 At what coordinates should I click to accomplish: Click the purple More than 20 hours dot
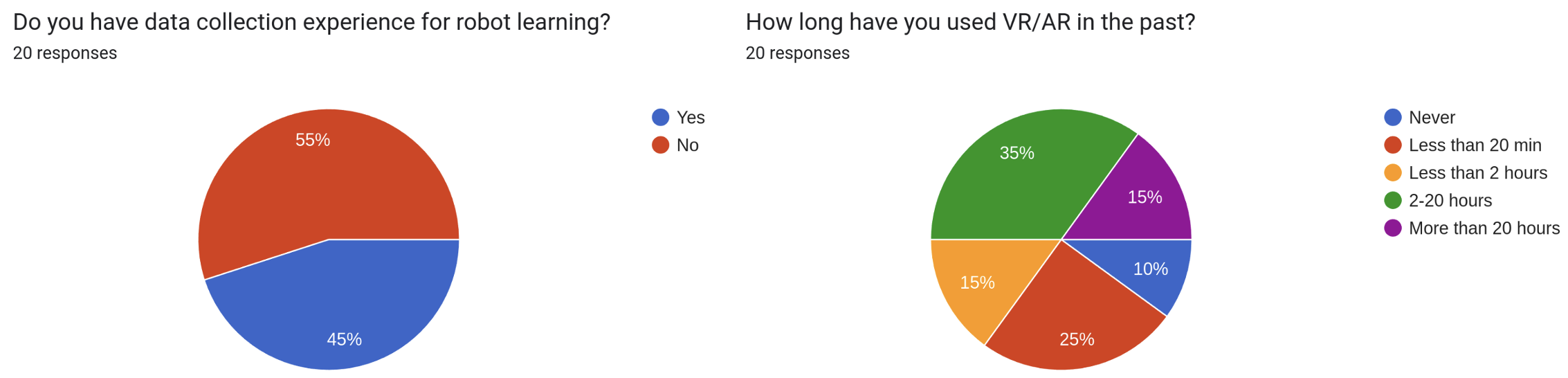[x=1393, y=228]
